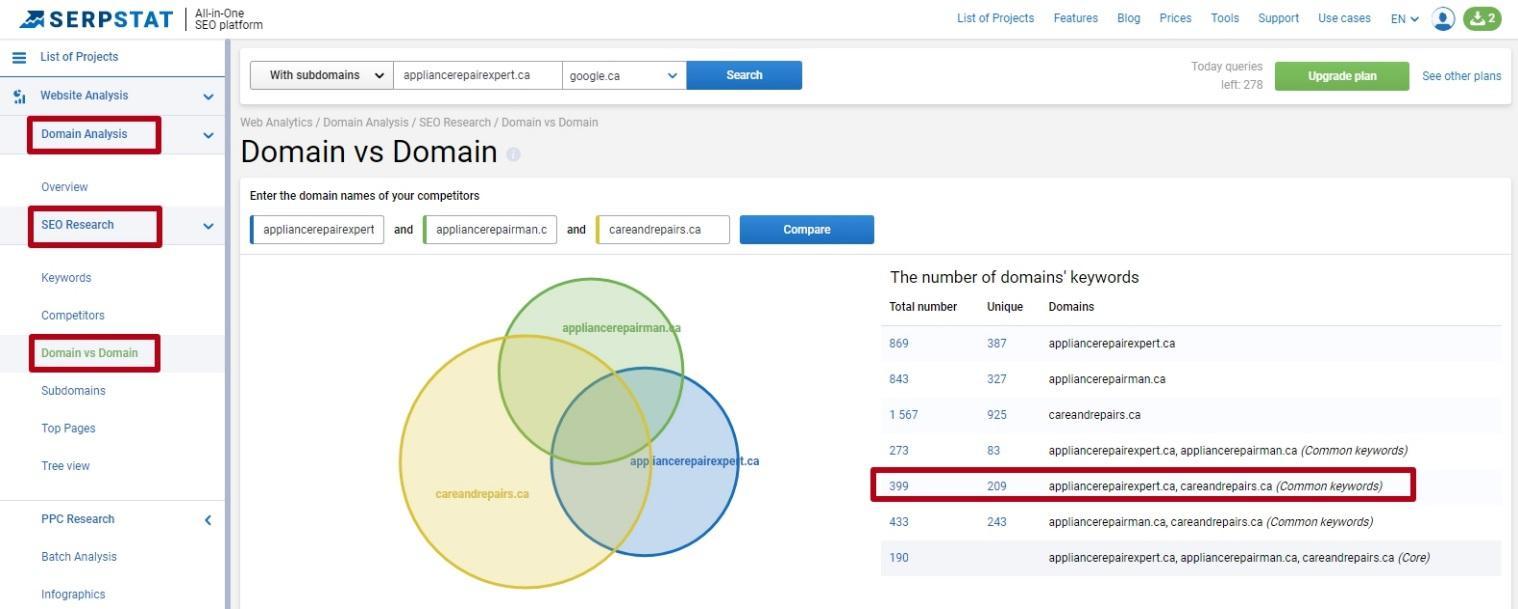Viewport: 1518px width, 609px height.
Task: Open Infographics in sidebar
Action: pos(73,594)
